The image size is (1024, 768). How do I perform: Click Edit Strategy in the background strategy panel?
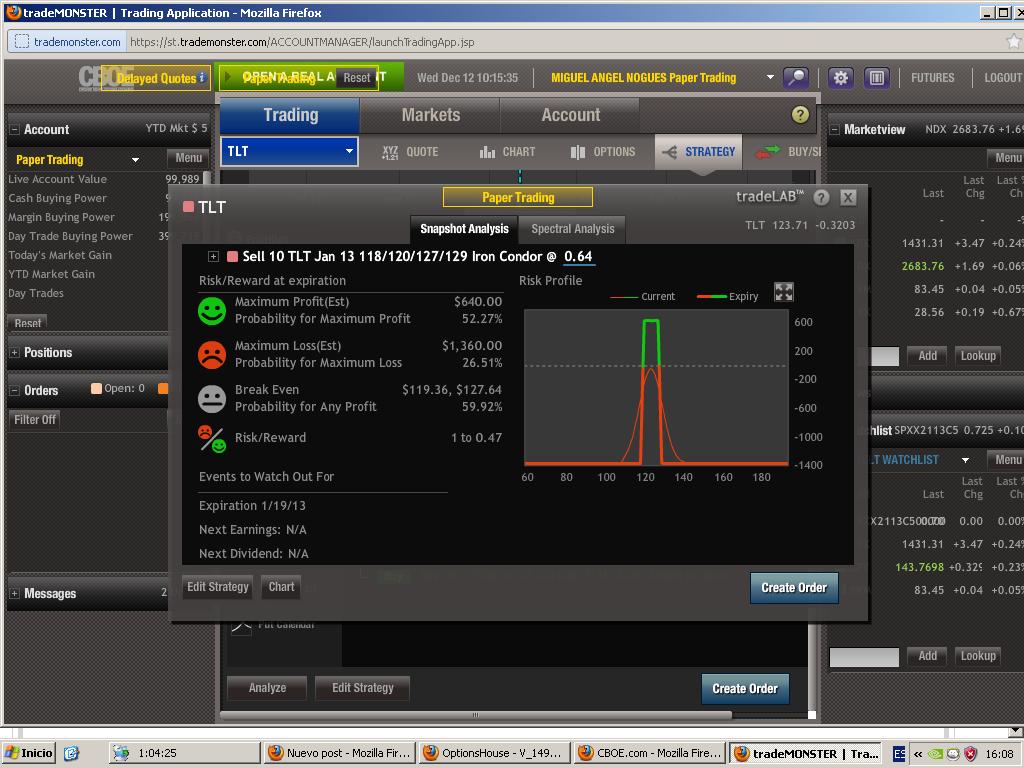pyautogui.click(x=362, y=688)
